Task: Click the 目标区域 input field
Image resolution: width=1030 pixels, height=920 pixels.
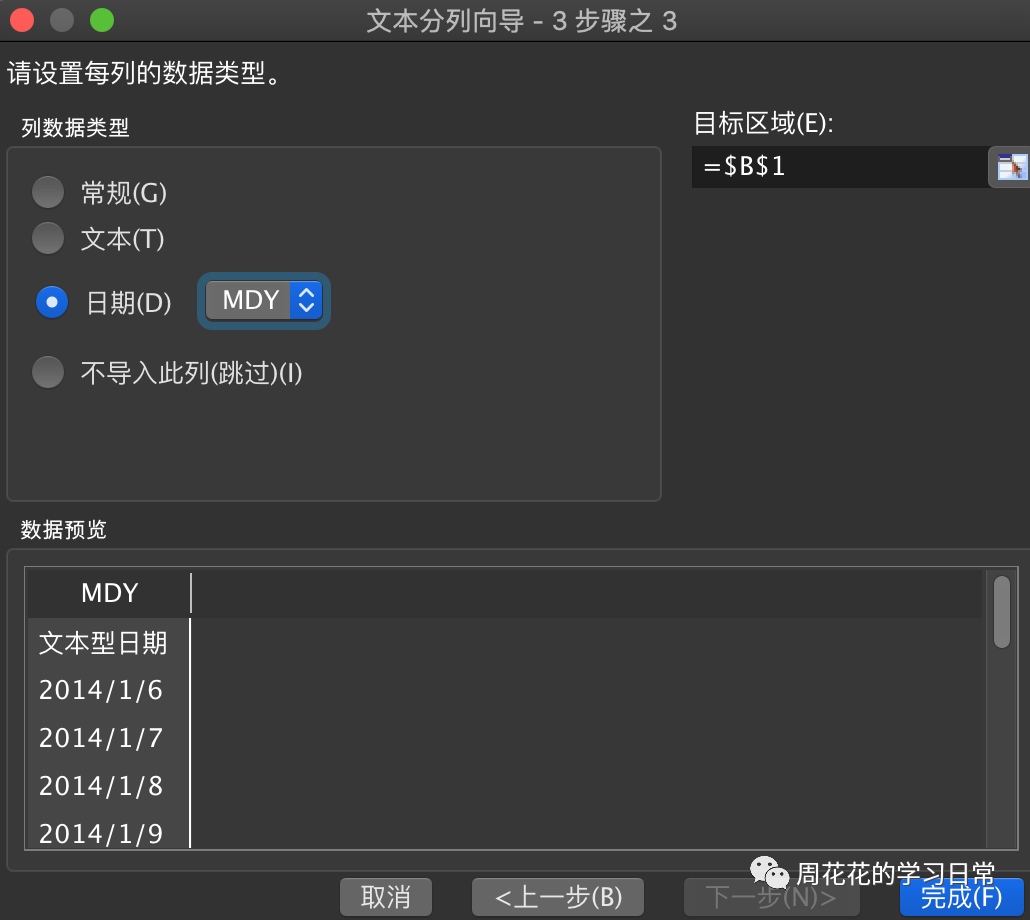Action: (x=840, y=167)
